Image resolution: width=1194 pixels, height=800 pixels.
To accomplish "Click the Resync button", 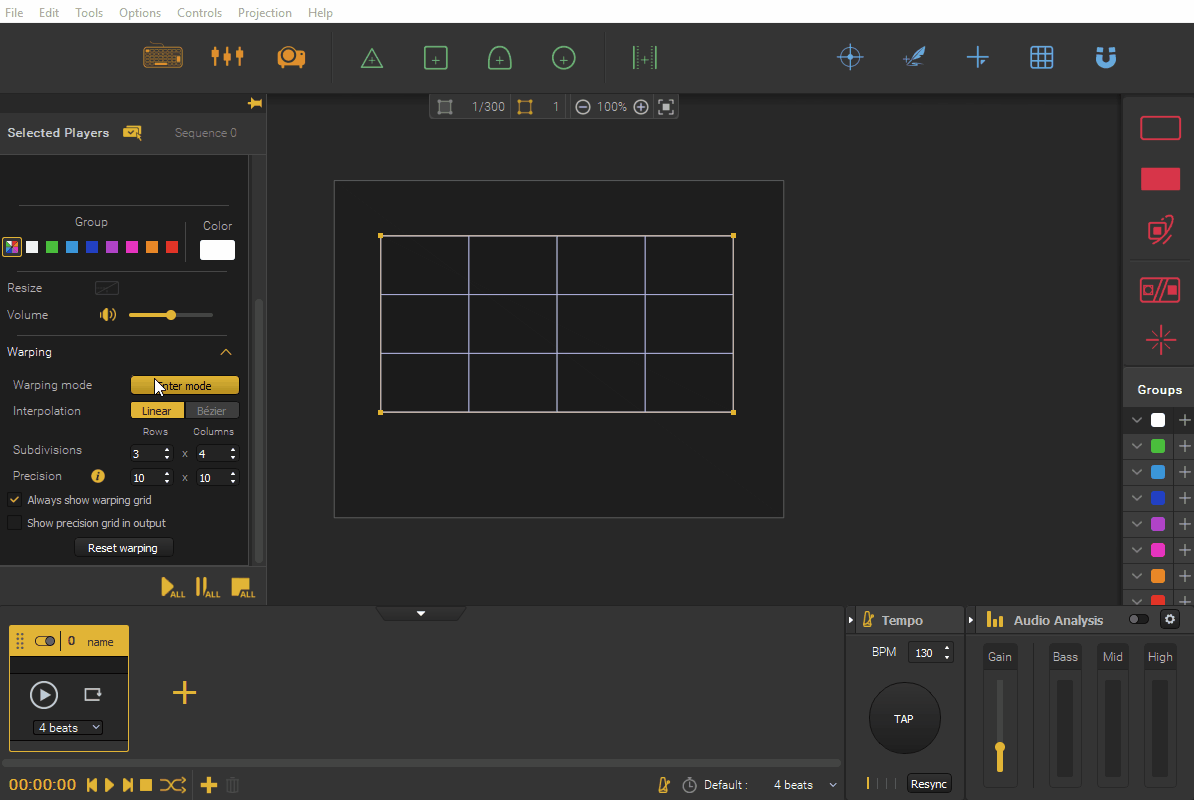I will (929, 784).
